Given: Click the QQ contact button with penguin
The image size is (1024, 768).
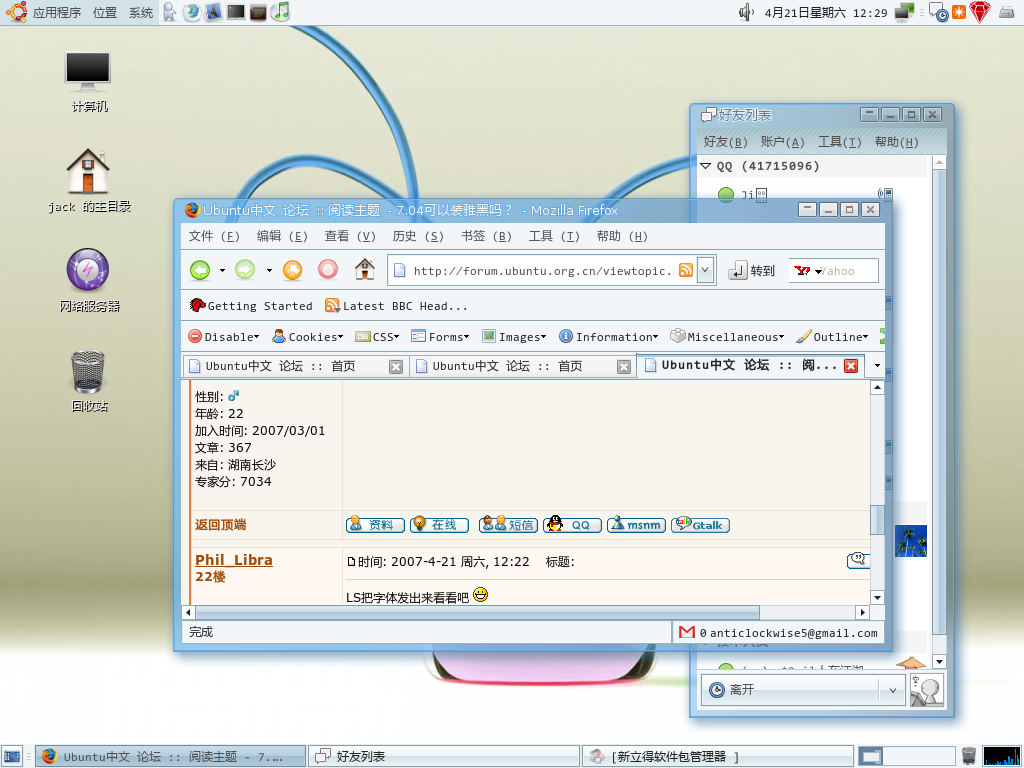Looking at the screenshot, I should pyautogui.click(x=572, y=524).
